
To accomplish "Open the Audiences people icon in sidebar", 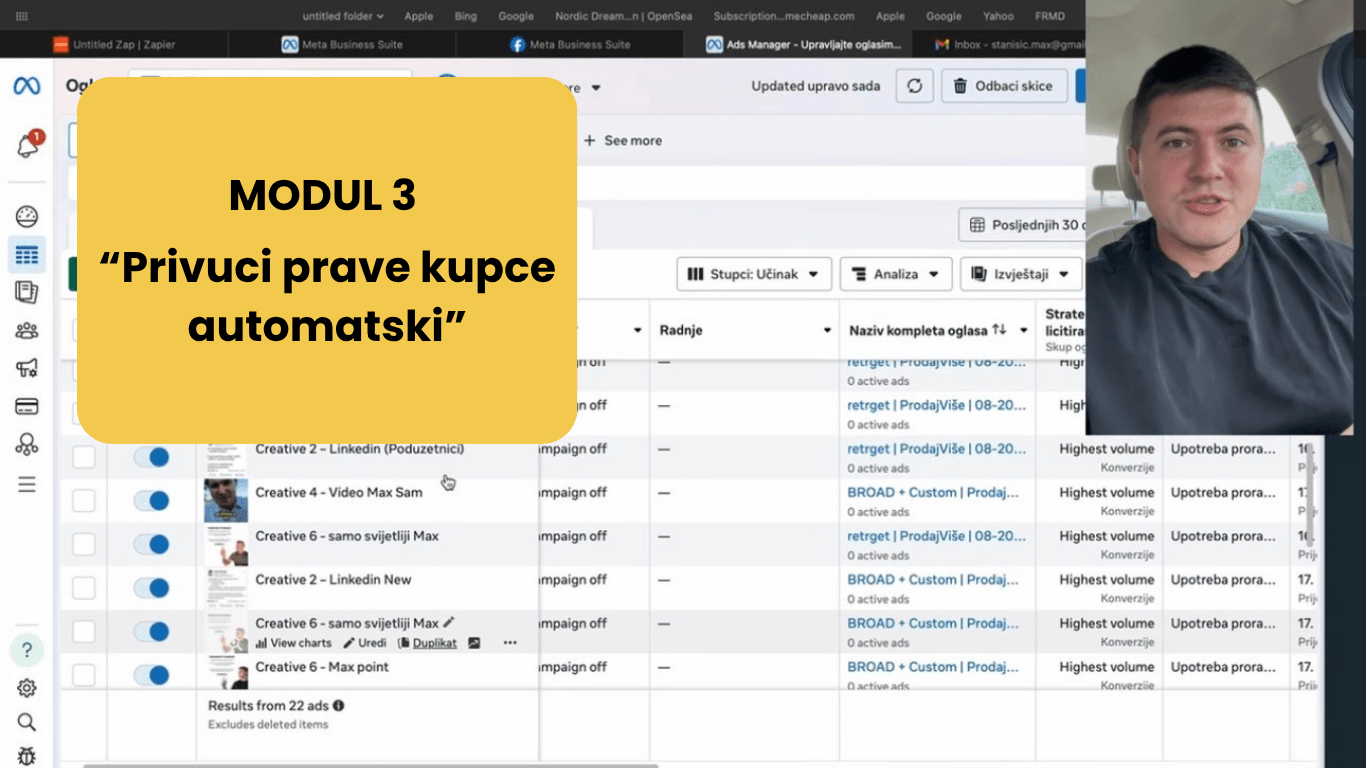I will coord(27,330).
